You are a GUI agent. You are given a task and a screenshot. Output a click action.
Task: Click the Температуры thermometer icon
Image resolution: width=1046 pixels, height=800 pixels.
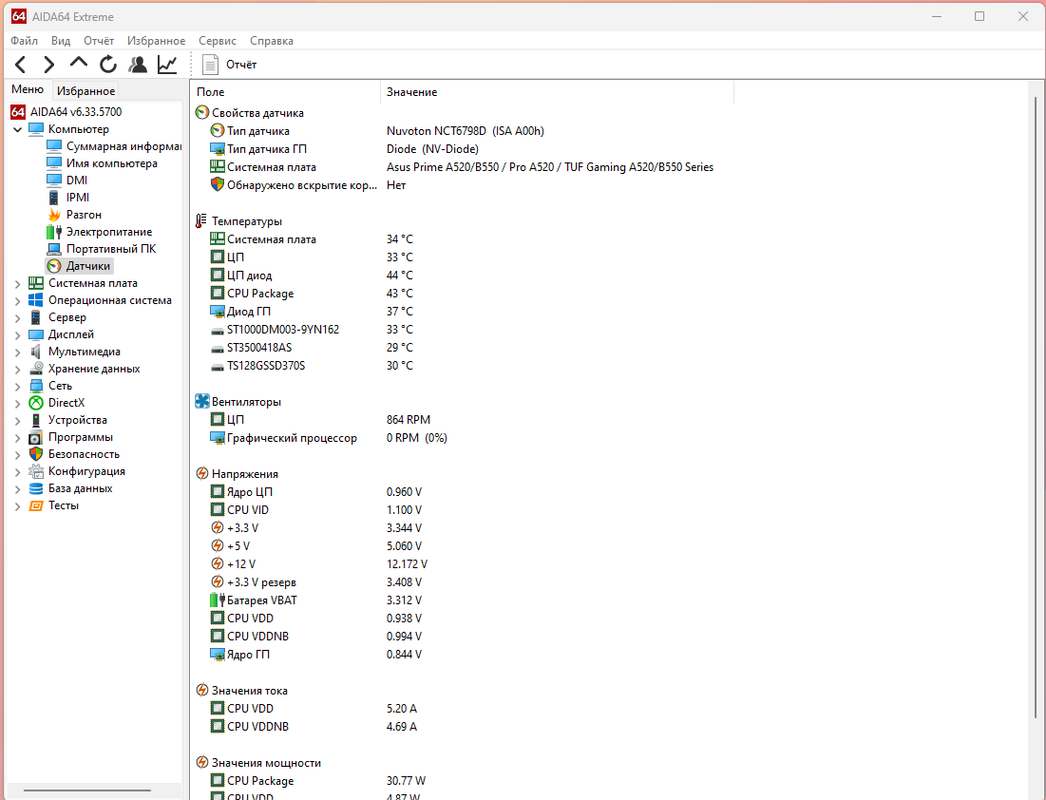pyautogui.click(x=201, y=221)
